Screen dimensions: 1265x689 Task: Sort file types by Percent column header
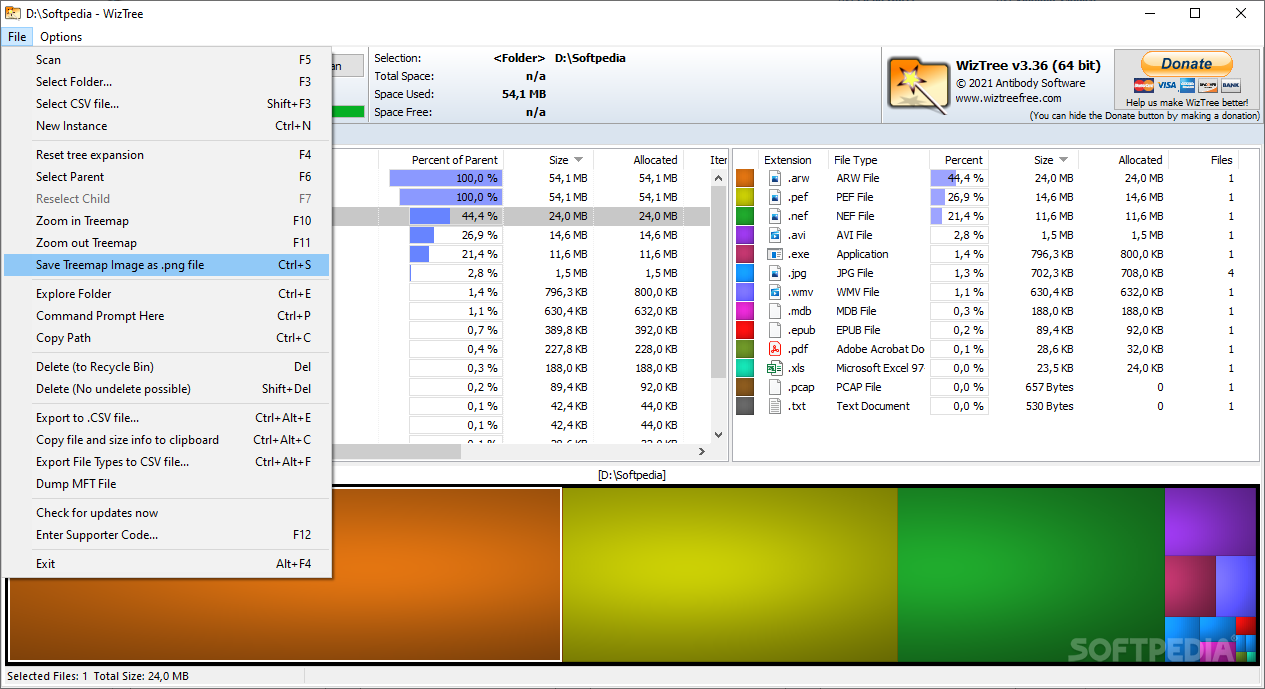click(959, 160)
